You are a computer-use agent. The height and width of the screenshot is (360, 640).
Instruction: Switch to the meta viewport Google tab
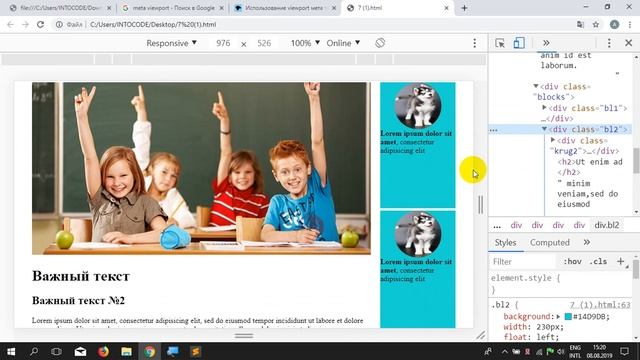point(173,8)
